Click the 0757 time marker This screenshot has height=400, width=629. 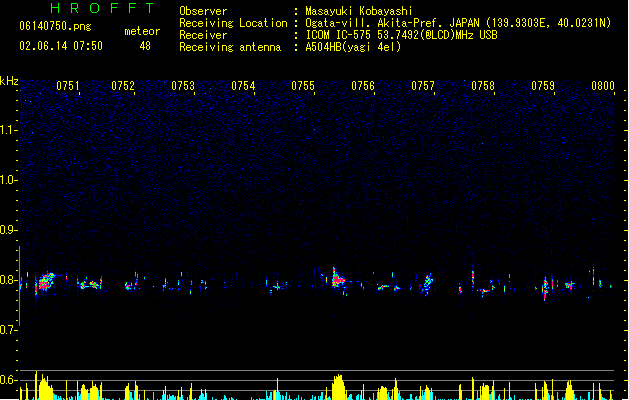tap(423, 86)
